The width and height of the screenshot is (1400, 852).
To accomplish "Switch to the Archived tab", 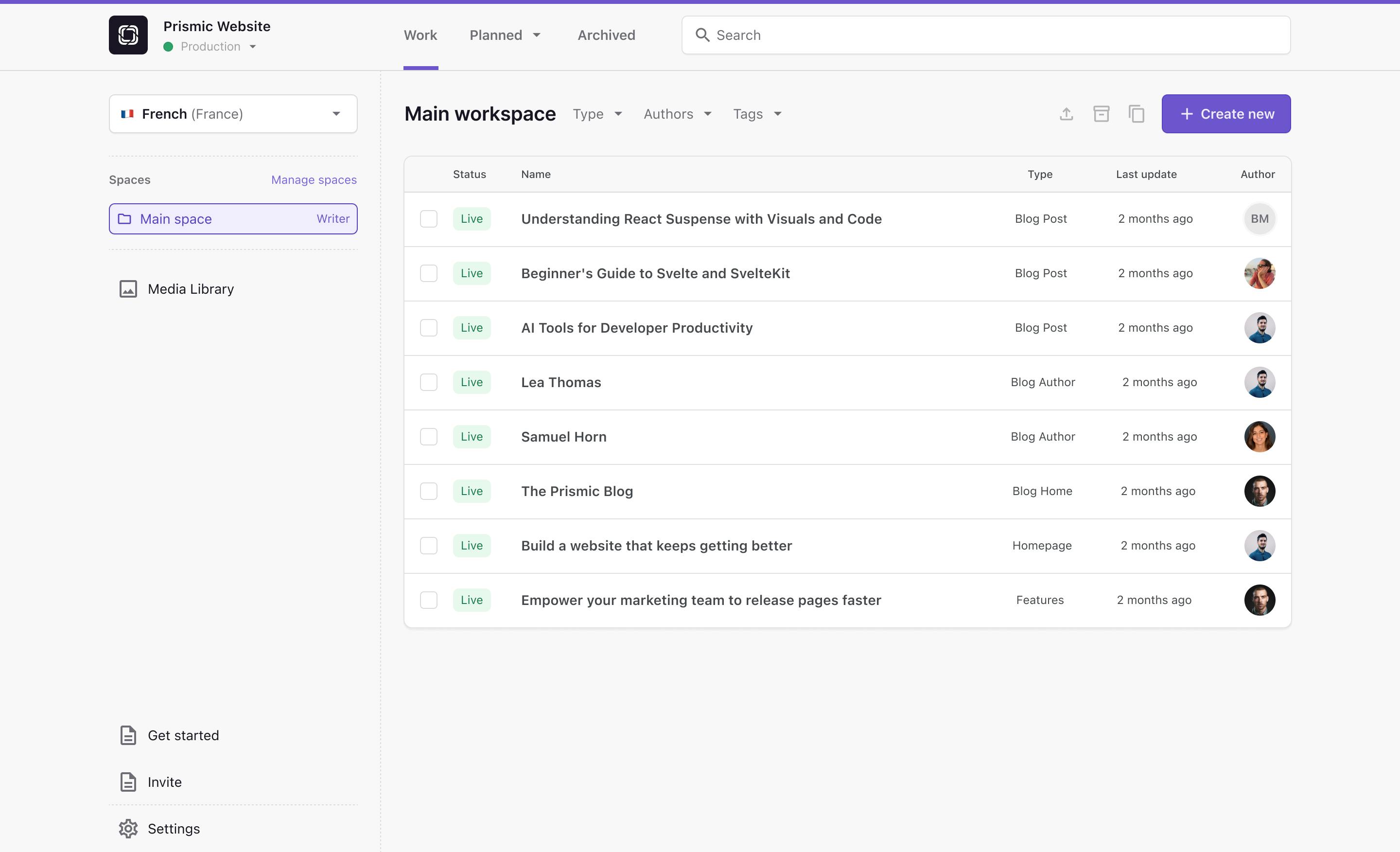I will (x=606, y=35).
